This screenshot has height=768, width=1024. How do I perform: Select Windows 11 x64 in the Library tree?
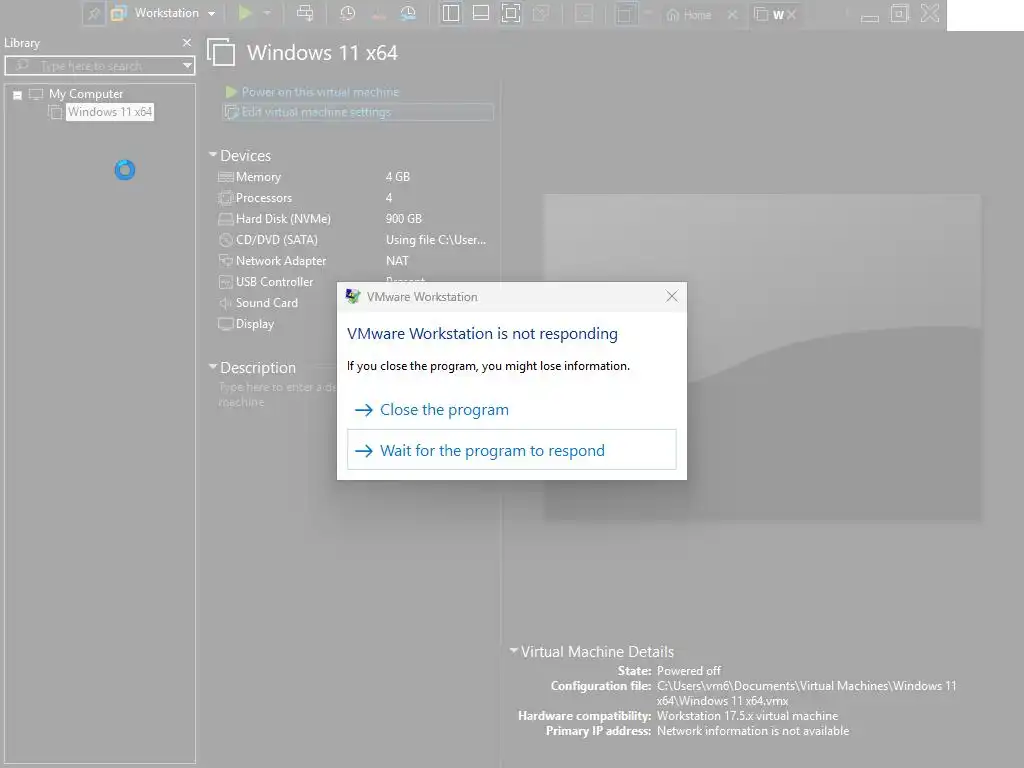[110, 112]
